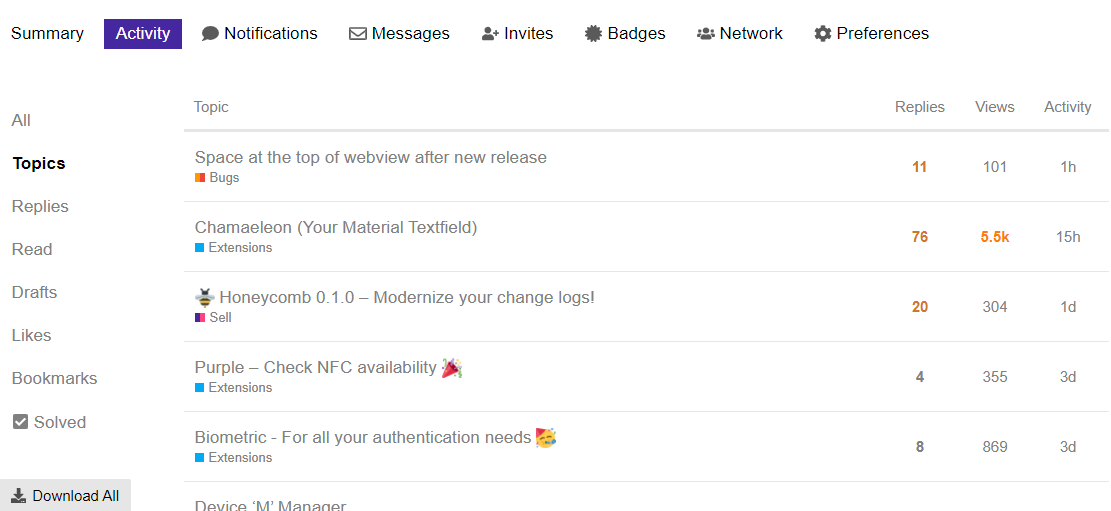The image size is (1111, 511).
Task: Click the Sell category tag under Honeycomb
Action: point(220,318)
